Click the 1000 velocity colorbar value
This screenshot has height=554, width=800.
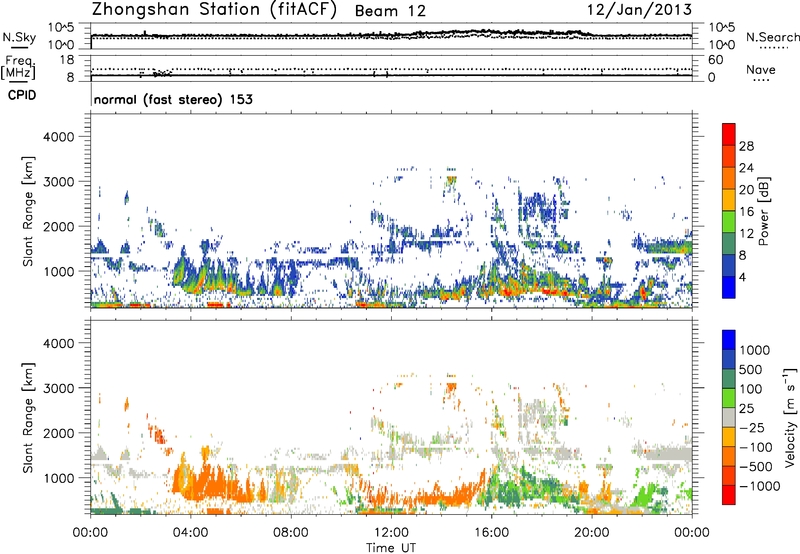pos(755,350)
